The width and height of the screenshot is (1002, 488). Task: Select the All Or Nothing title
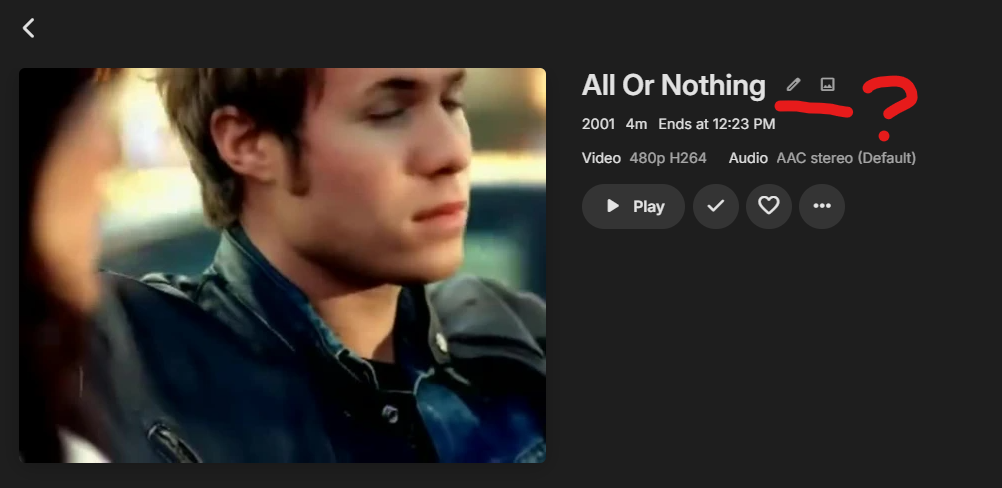pyautogui.click(x=674, y=85)
